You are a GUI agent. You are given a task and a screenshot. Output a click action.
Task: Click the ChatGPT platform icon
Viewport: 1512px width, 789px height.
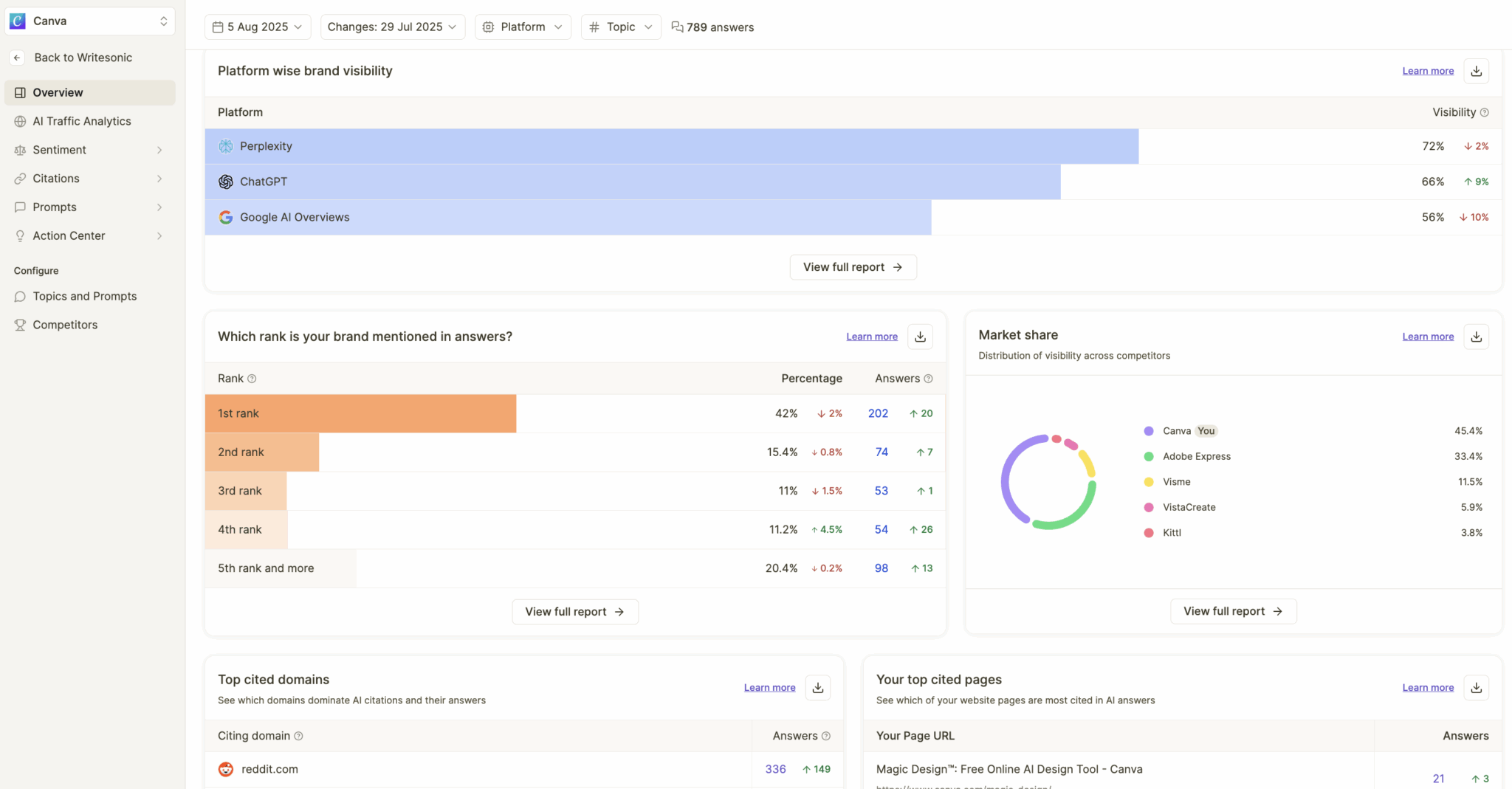[225, 182]
